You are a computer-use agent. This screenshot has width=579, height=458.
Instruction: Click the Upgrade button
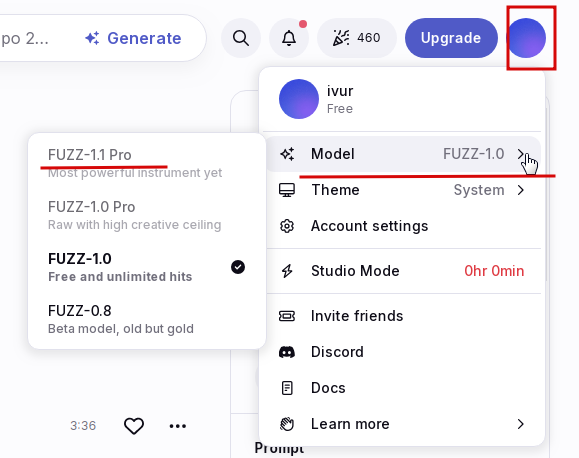coord(451,38)
